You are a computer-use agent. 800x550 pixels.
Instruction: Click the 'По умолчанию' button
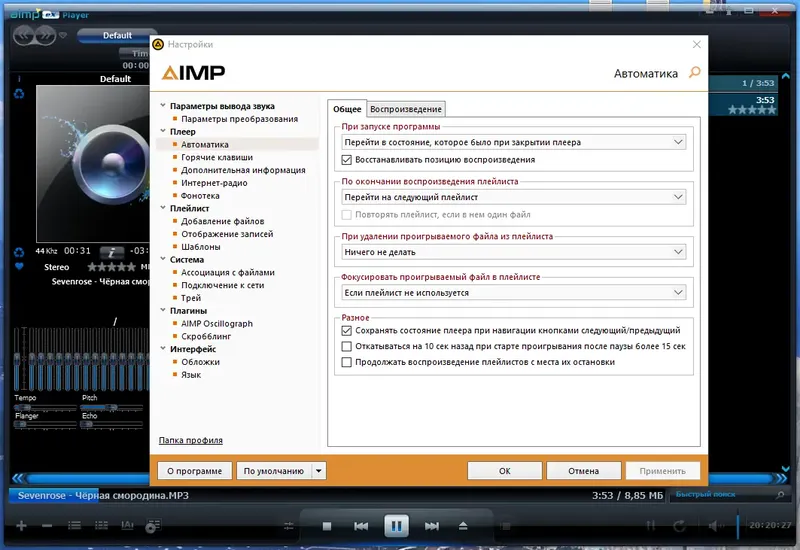tap(274, 470)
